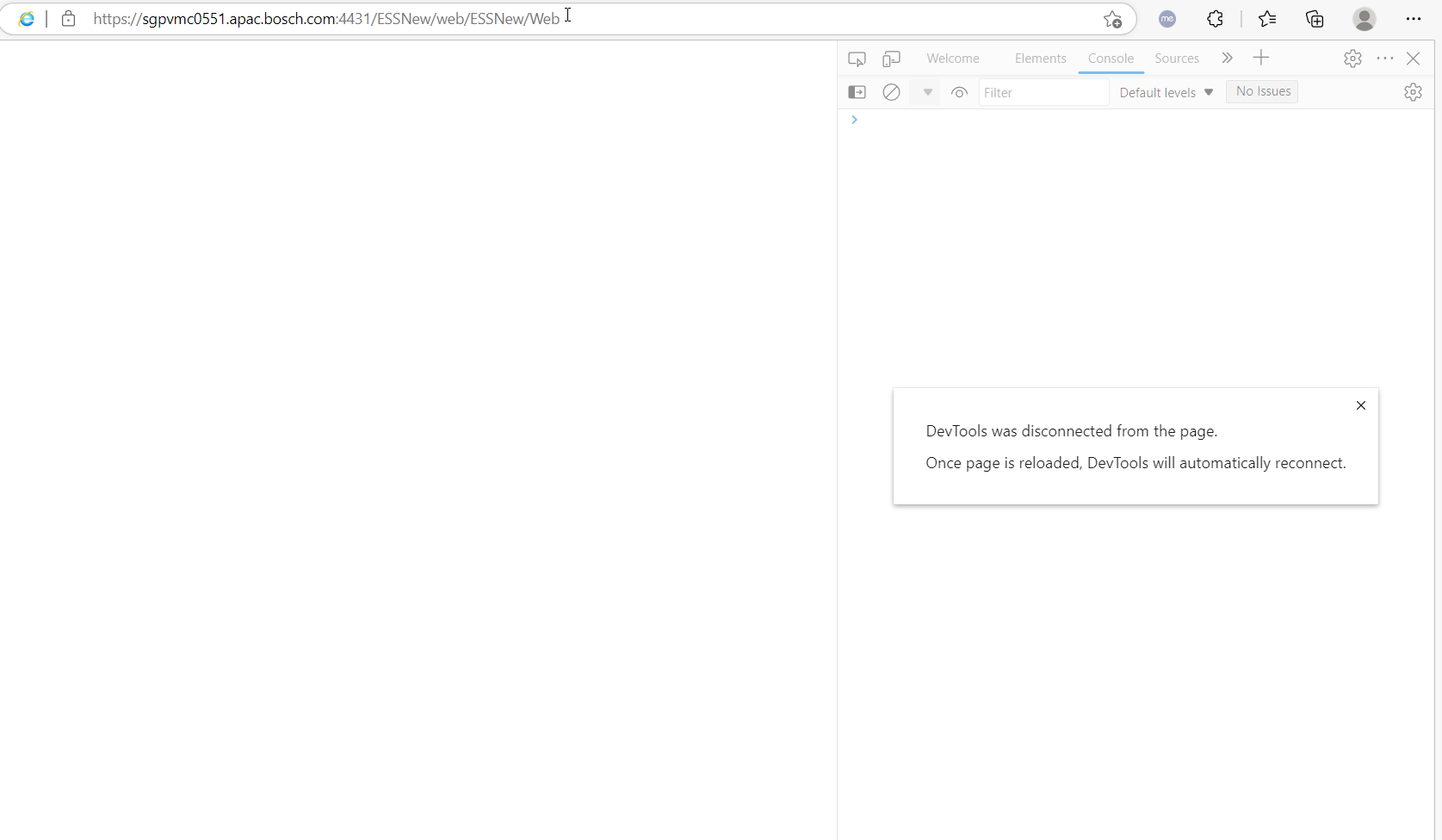1442x840 pixels.
Task: Open the Collections icon
Action: (x=1315, y=19)
